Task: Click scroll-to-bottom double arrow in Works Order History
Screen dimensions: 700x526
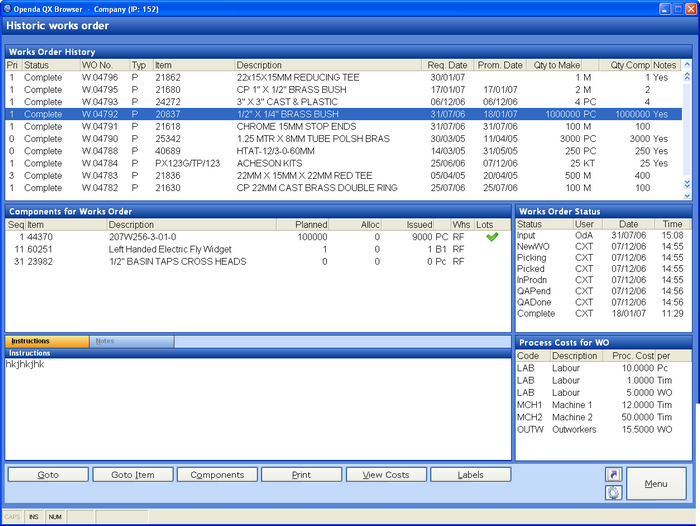Action: point(687,184)
